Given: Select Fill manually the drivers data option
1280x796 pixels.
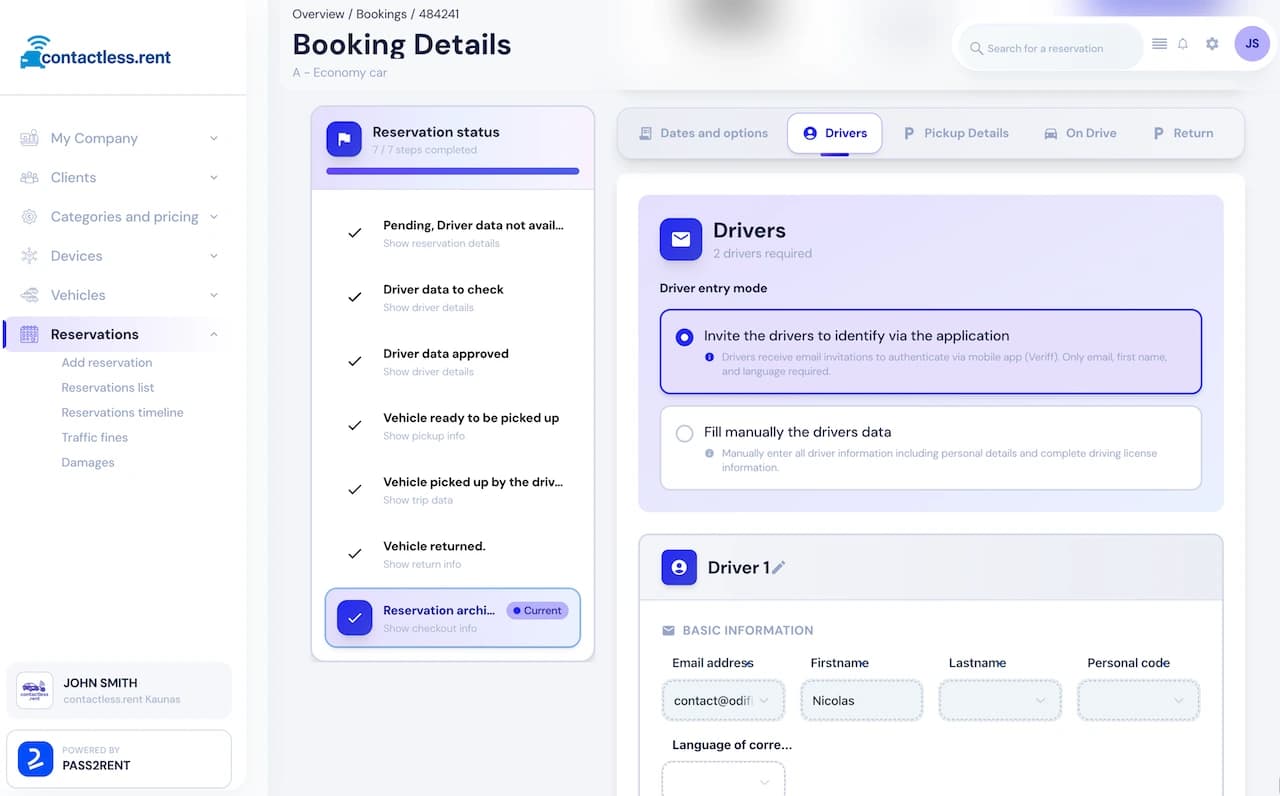Looking at the screenshot, I should (x=685, y=434).
